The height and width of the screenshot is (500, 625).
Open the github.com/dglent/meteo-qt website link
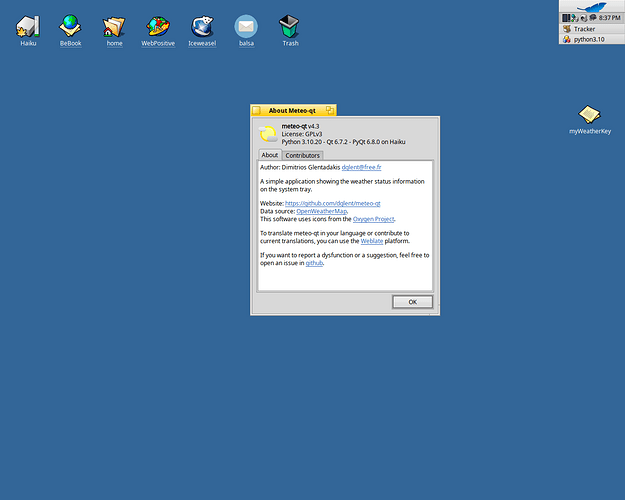coord(332,203)
